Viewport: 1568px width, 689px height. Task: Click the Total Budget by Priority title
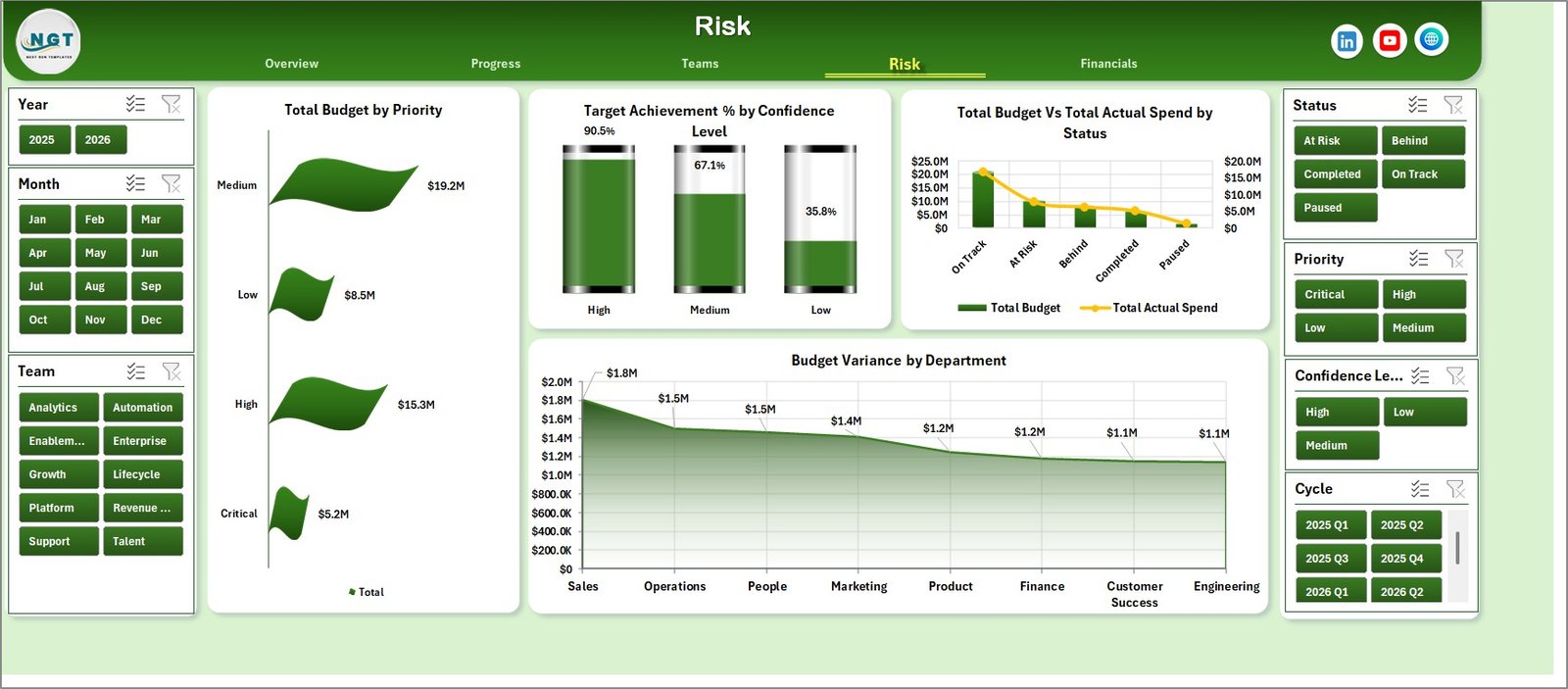363,110
